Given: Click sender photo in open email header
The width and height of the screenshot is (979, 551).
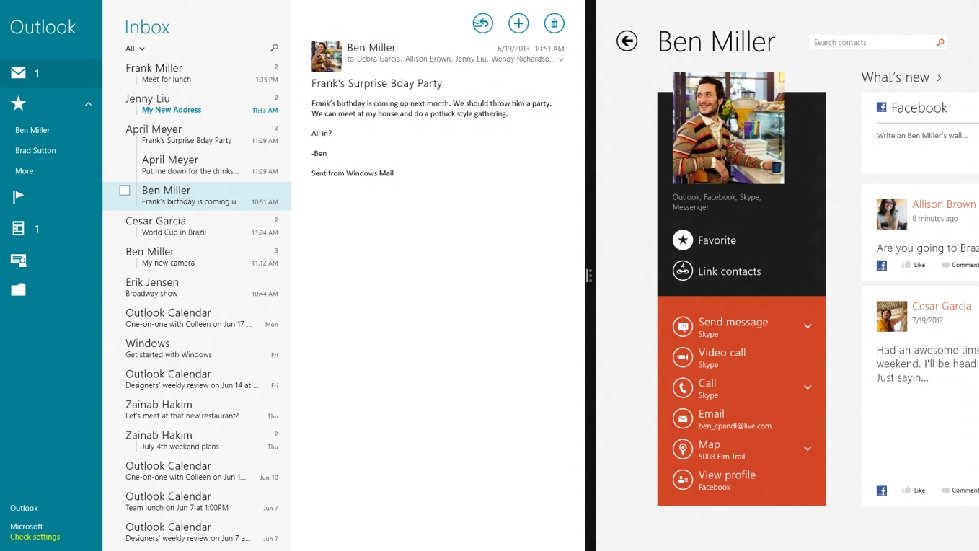Looking at the screenshot, I should point(327,56).
